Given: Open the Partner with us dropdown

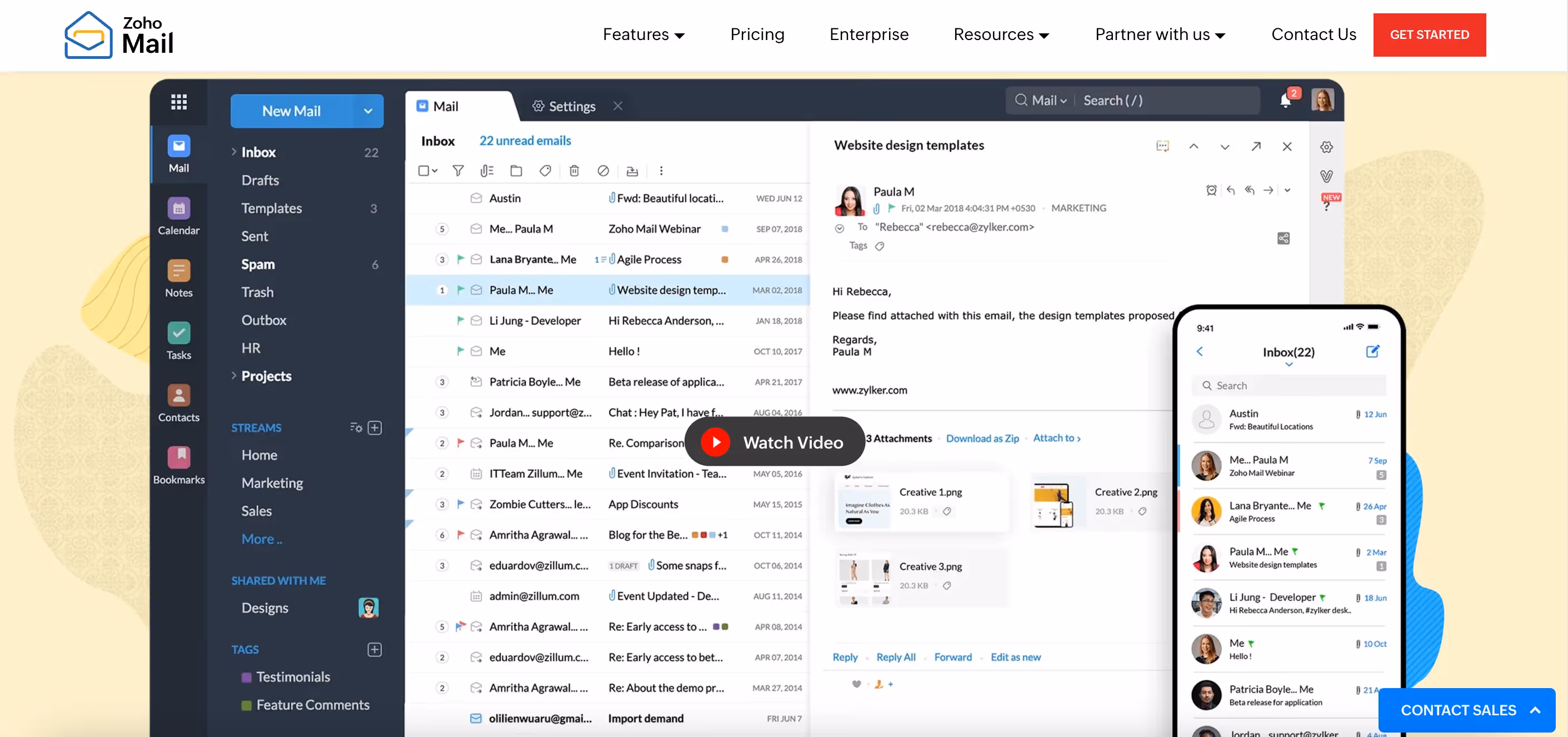Looking at the screenshot, I should (x=1160, y=34).
